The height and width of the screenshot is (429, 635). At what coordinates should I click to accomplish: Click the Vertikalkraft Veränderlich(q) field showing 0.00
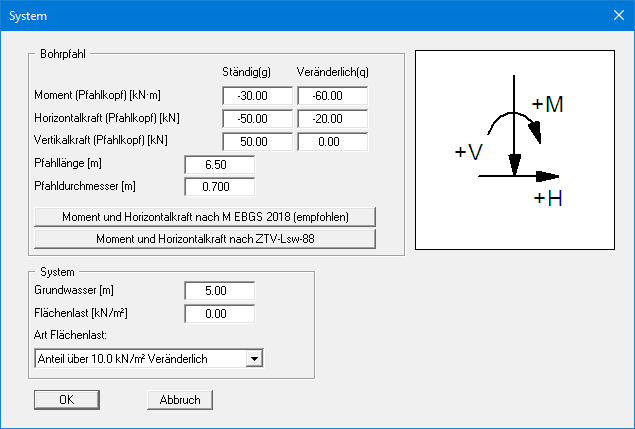(333, 142)
